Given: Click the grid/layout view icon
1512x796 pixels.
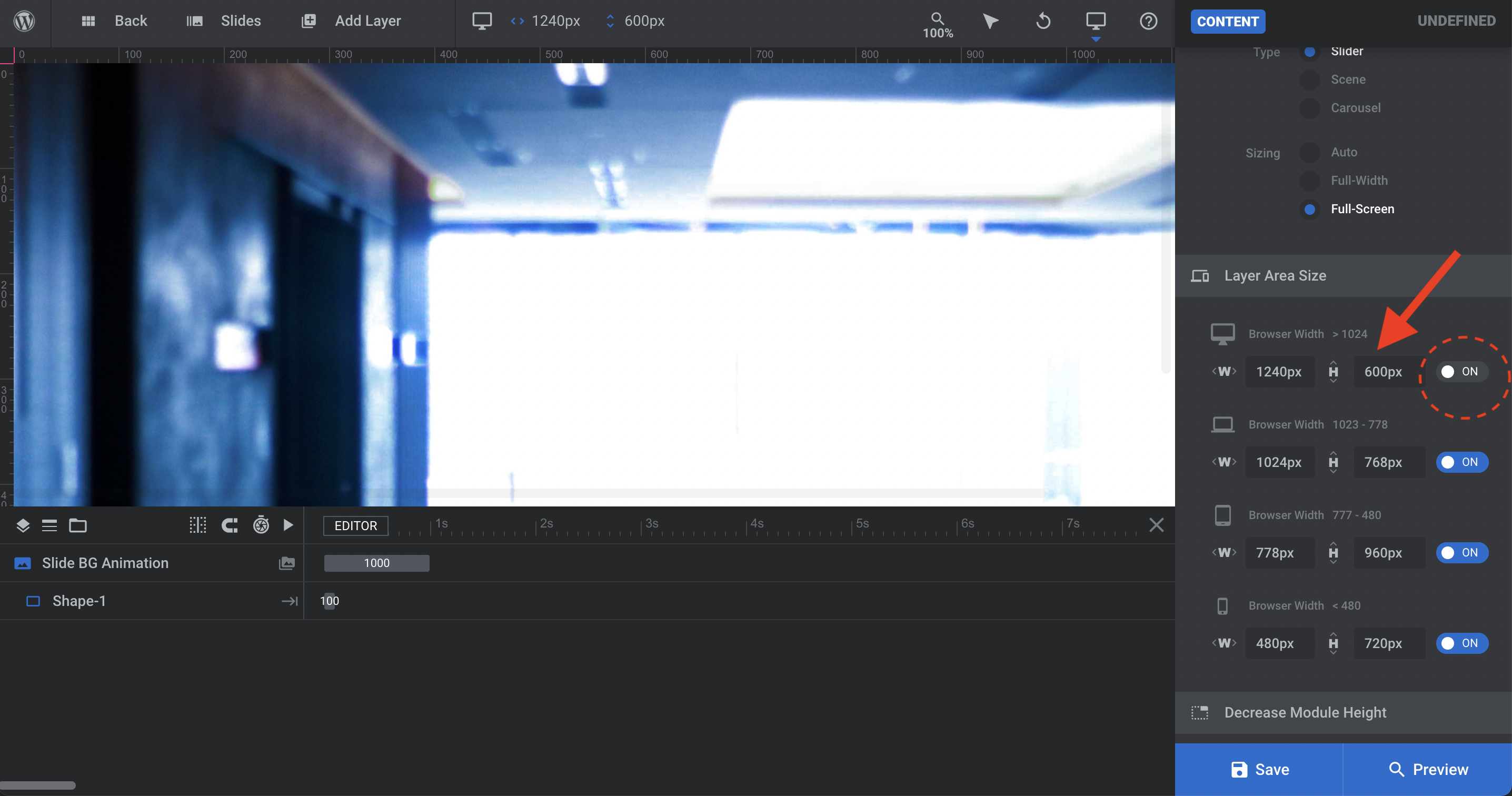Looking at the screenshot, I should point(89,20).
